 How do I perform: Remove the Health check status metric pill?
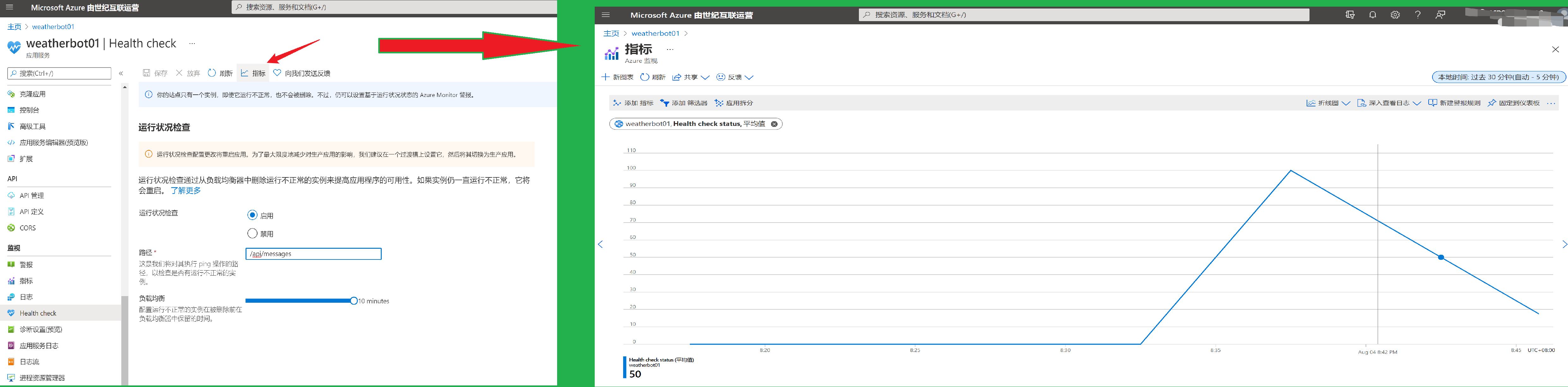pyautogui.click(x=774, y=124)
